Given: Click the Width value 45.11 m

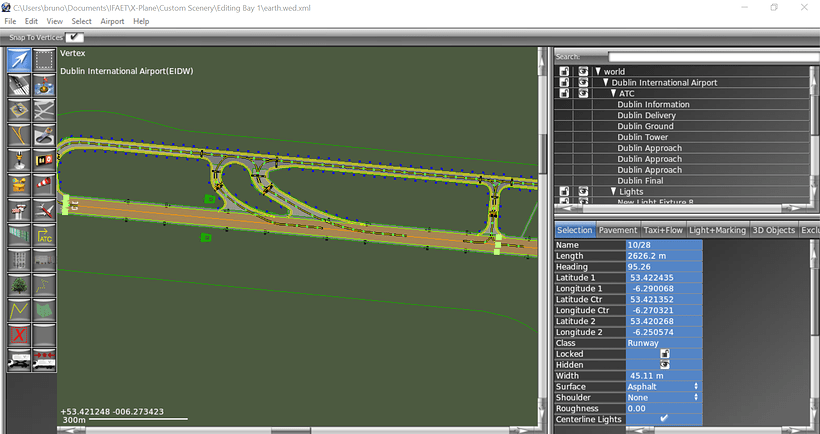Looking at the screenshot, I should tap(664, 375).
